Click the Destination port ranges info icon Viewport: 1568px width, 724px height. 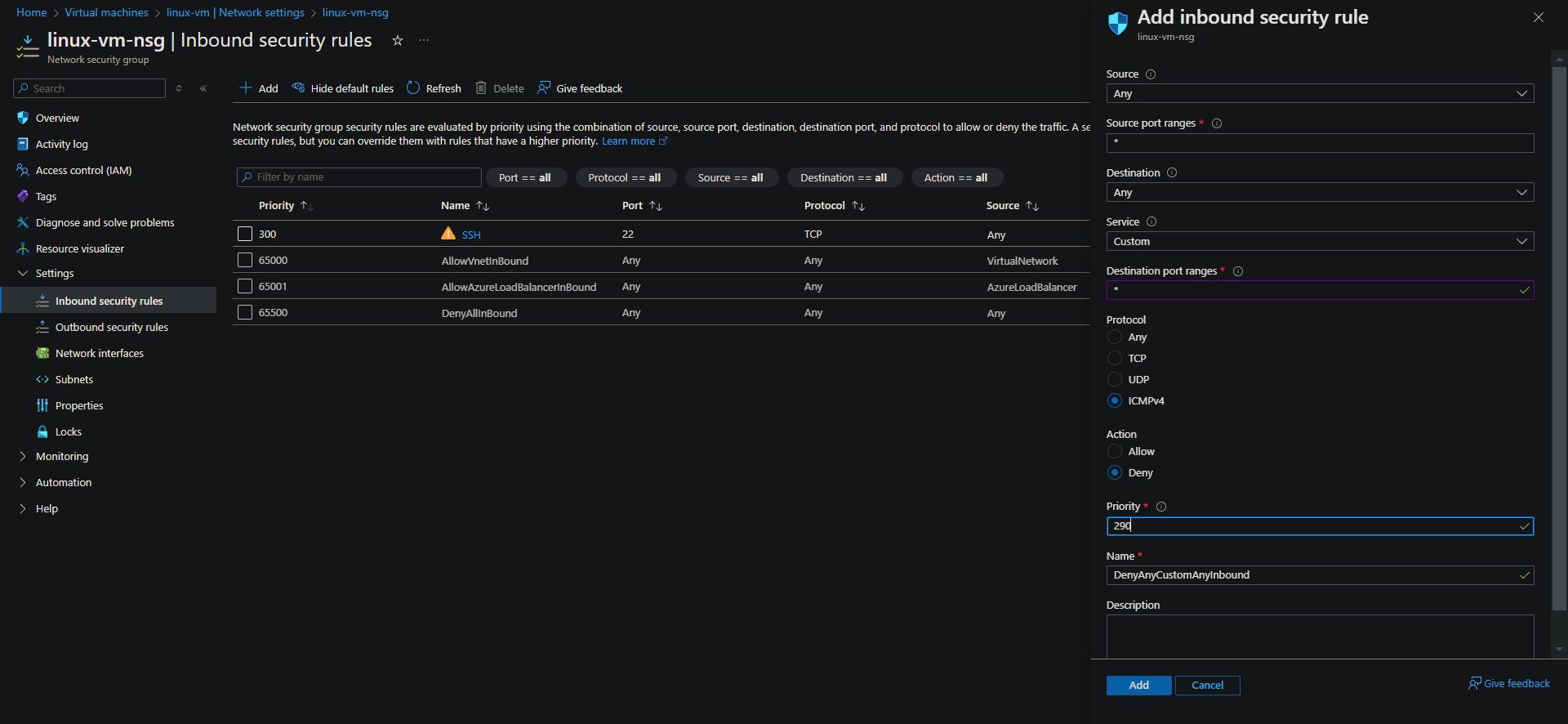[x=1238, y=271]
